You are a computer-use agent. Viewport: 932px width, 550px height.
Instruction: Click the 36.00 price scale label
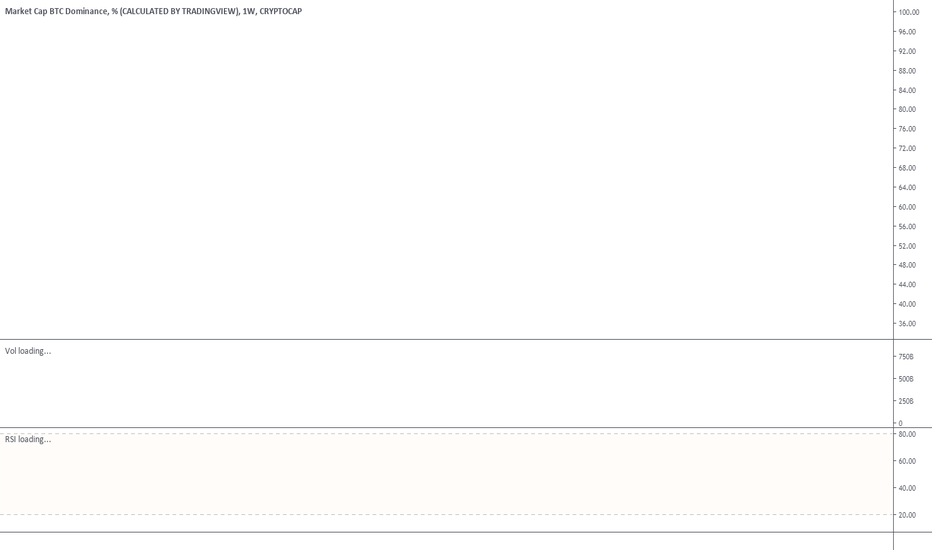coord(907,324)
